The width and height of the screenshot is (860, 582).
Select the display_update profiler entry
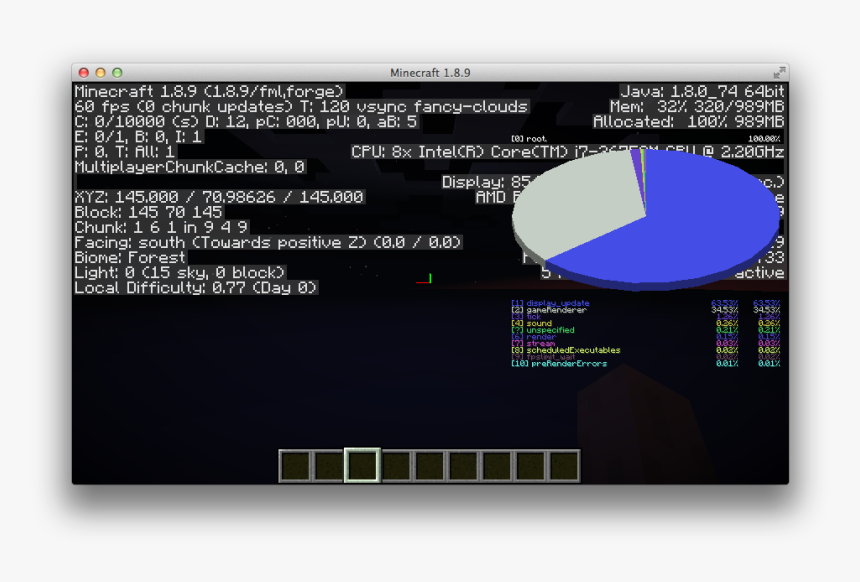pos(551,301)
